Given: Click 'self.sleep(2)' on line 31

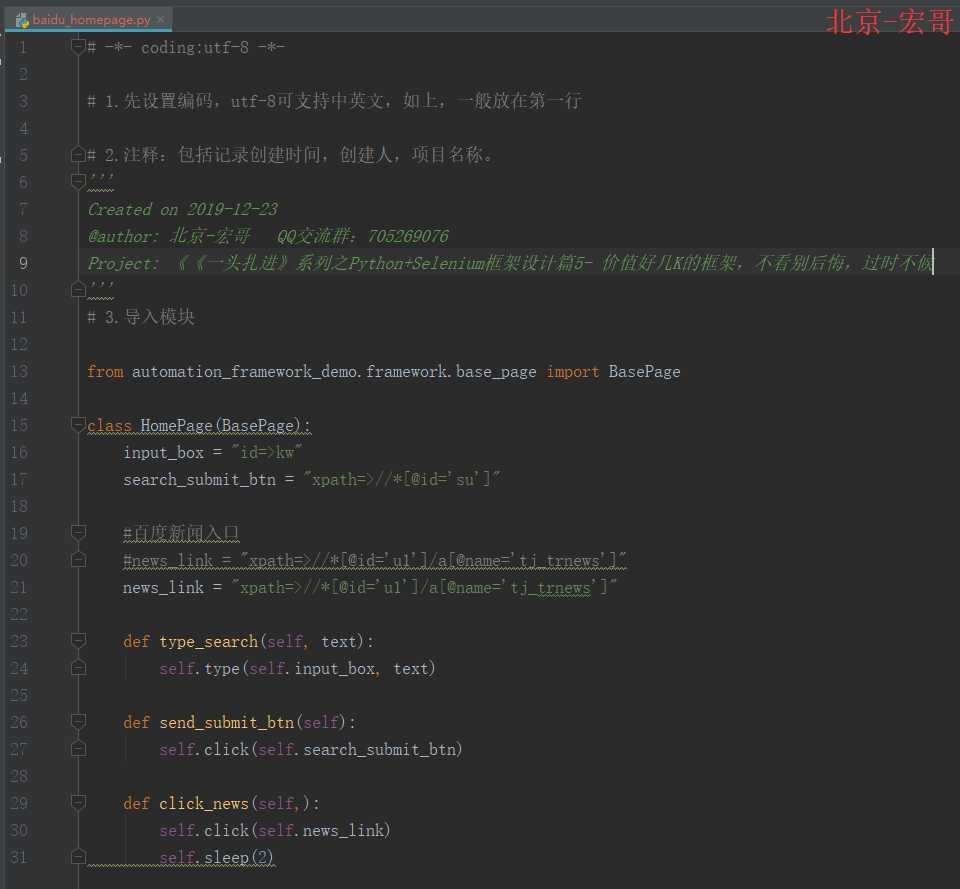Looking at the screenshot, I should click(216, 857).
